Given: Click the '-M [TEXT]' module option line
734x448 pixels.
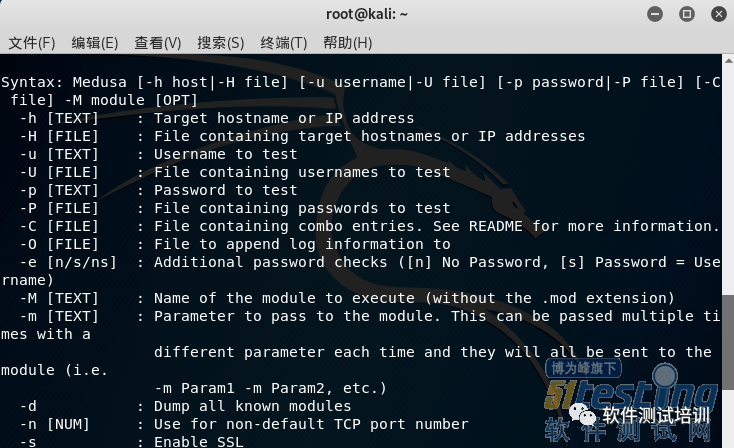Looking at the screenshot, I should coord(346,298).
